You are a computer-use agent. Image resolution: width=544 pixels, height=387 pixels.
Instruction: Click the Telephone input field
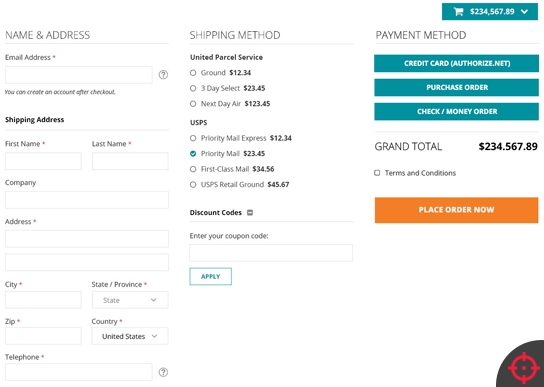tap(79, 372)
